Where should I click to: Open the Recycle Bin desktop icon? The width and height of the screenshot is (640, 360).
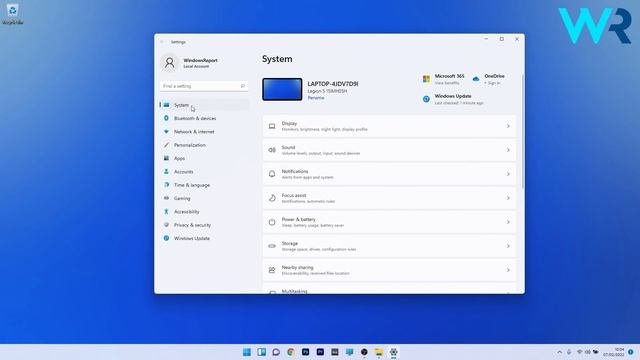[x=12, y=13]
